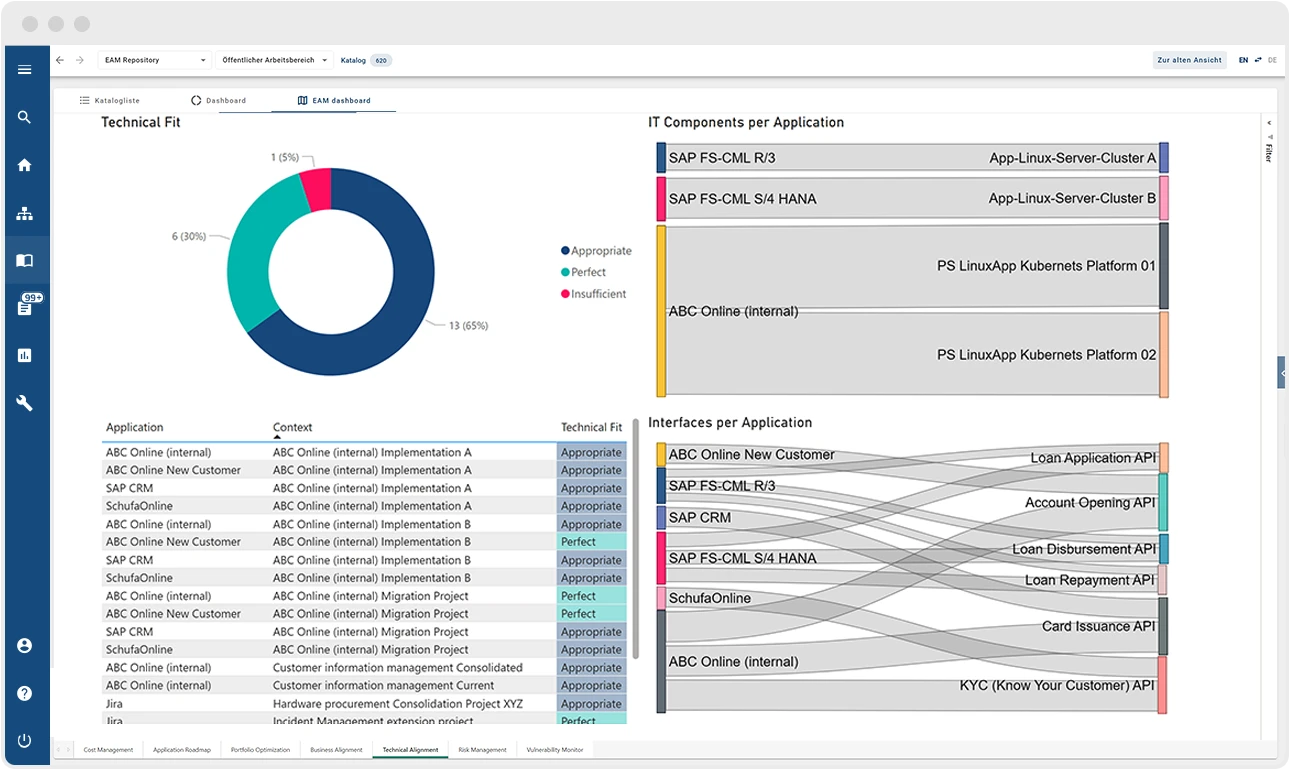
Task: Click the power logout icon
Action: (25, 741)
